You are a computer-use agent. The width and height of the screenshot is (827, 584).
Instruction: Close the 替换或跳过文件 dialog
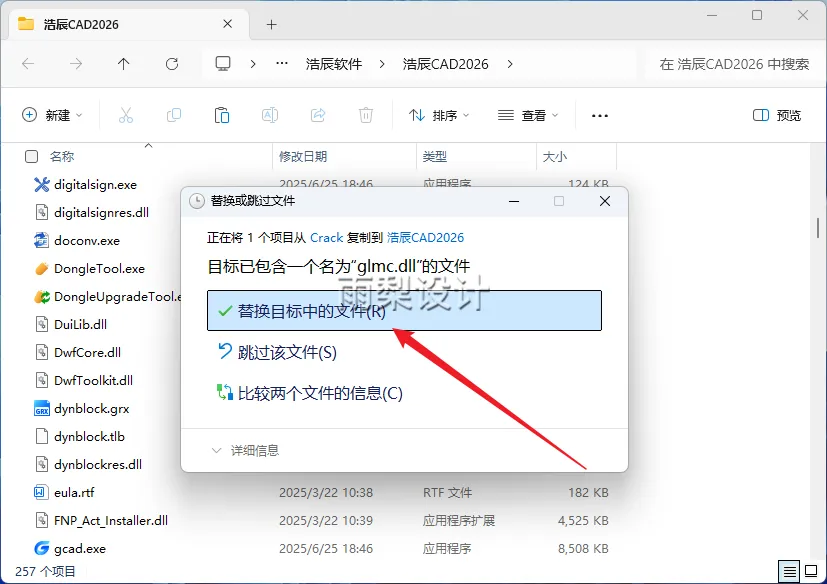pyautogui.click(x=605, y=201)
